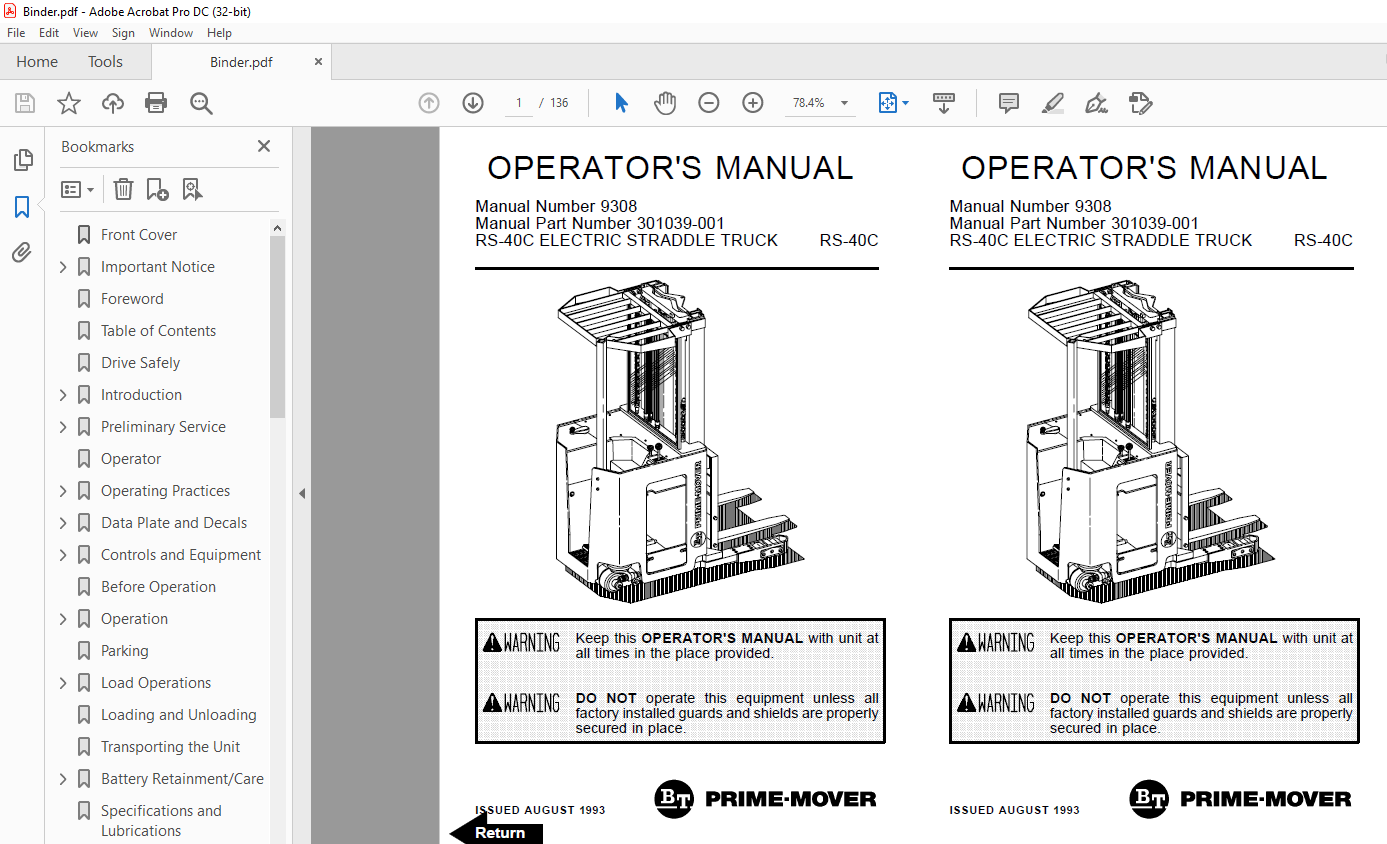Open the bookmark options dropdown menu
Image resolution: width=1387 pixels, height=844 pixels.
click(77, 189)
